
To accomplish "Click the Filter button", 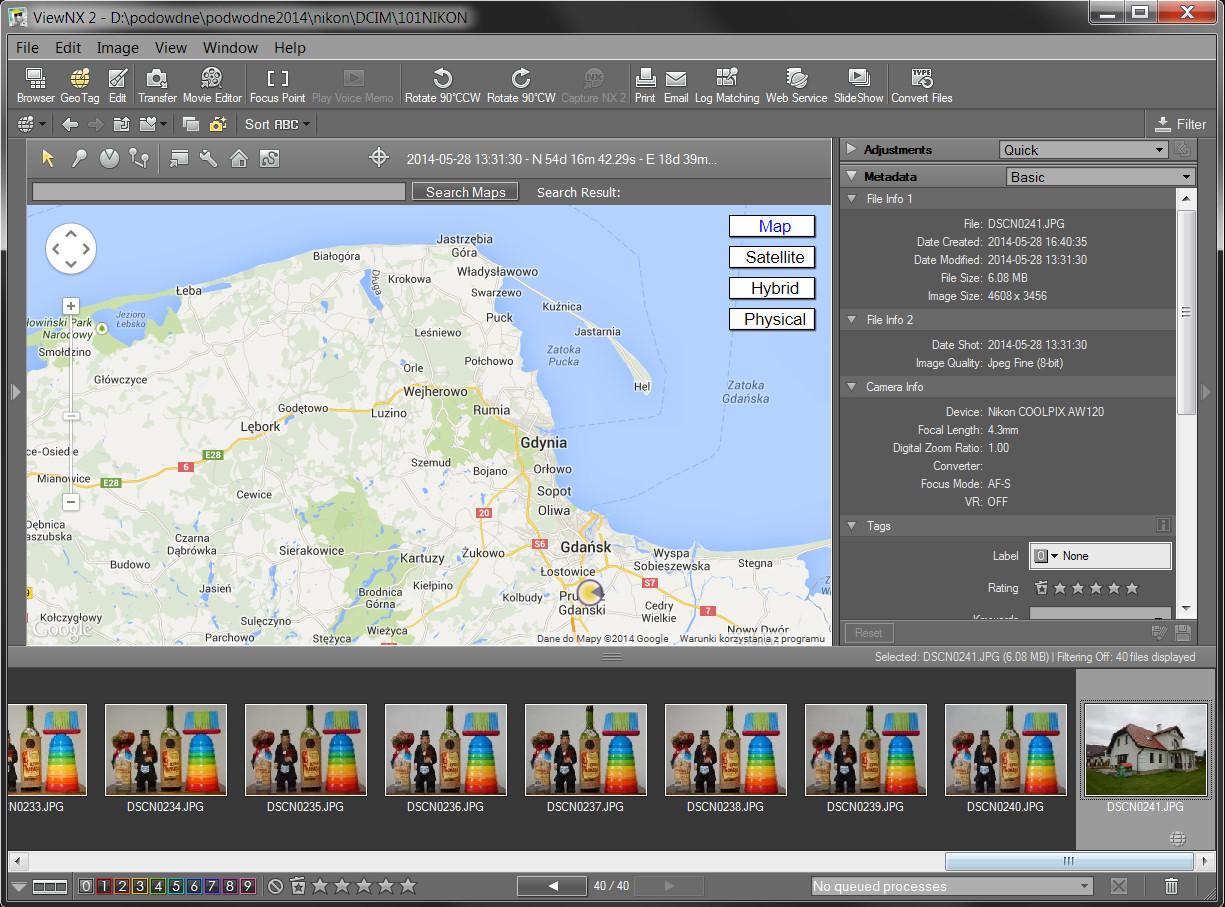I will pyautogui.click(x=1181, y=124).
